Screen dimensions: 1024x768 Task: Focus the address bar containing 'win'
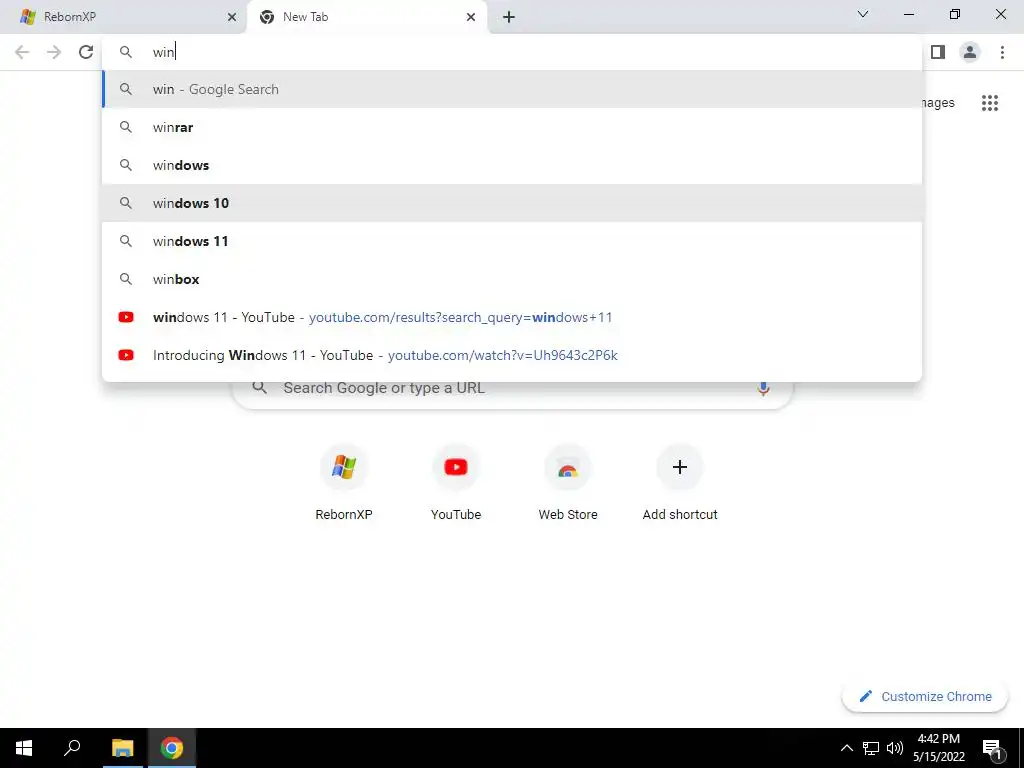point(512,52)
